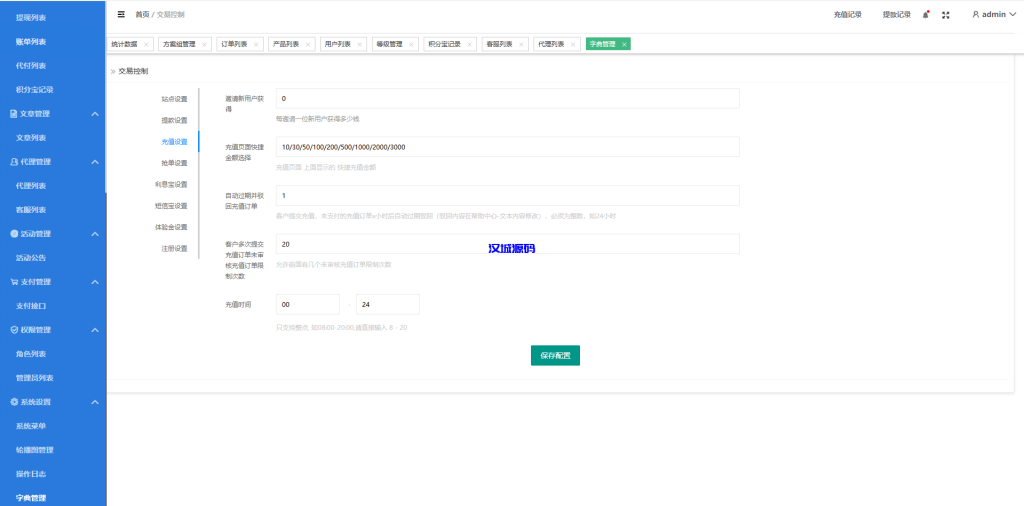Go to 首页 in the breadcrumb
1024x506 pixels.
142,15
